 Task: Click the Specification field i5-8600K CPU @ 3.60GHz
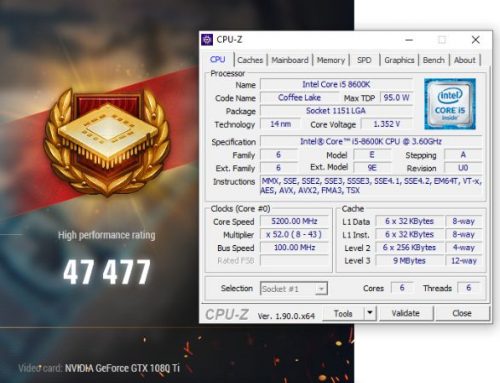click(x=371, y=141)
